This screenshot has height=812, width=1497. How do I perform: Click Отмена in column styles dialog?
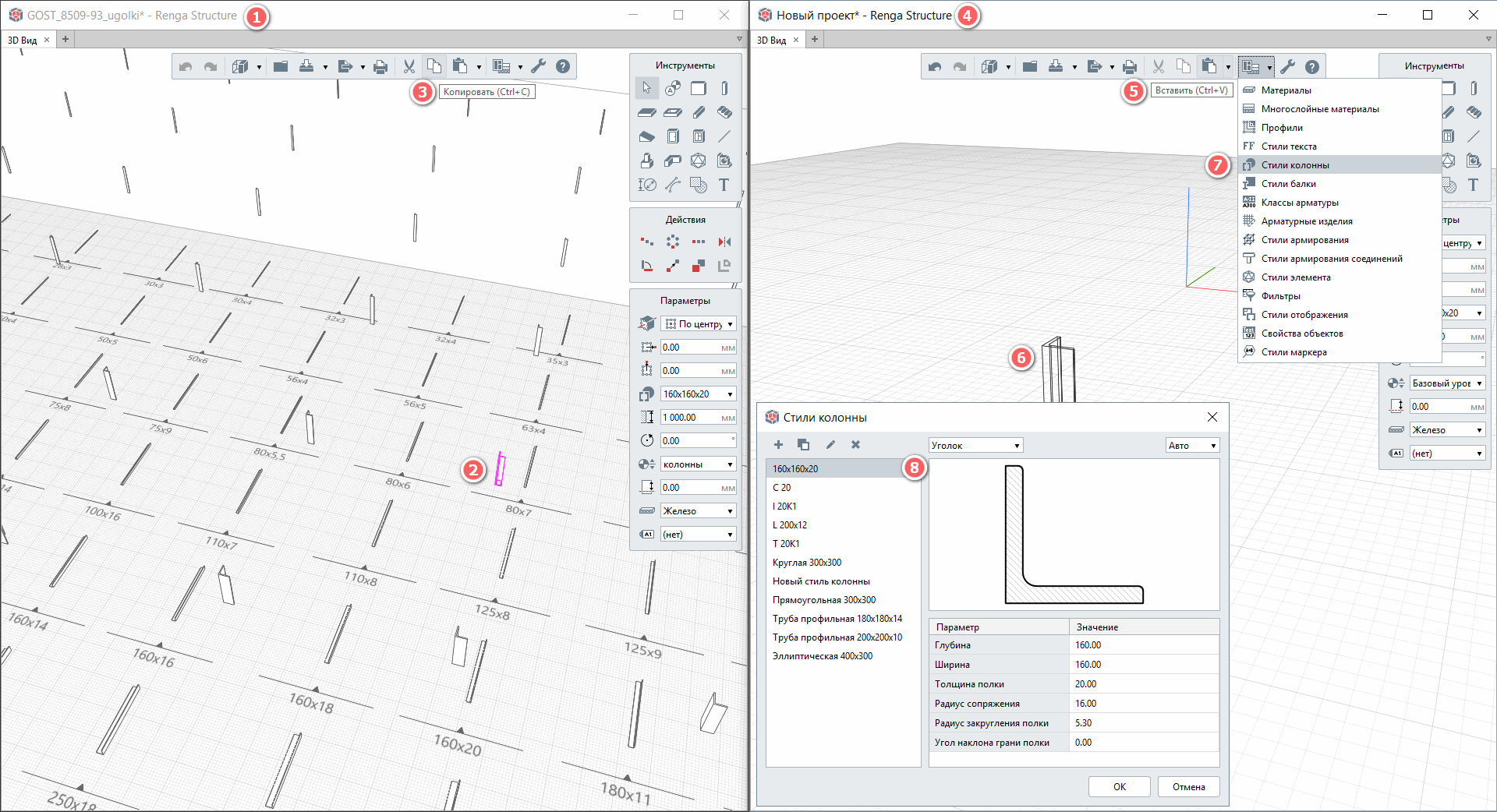tap(1189, 787)
